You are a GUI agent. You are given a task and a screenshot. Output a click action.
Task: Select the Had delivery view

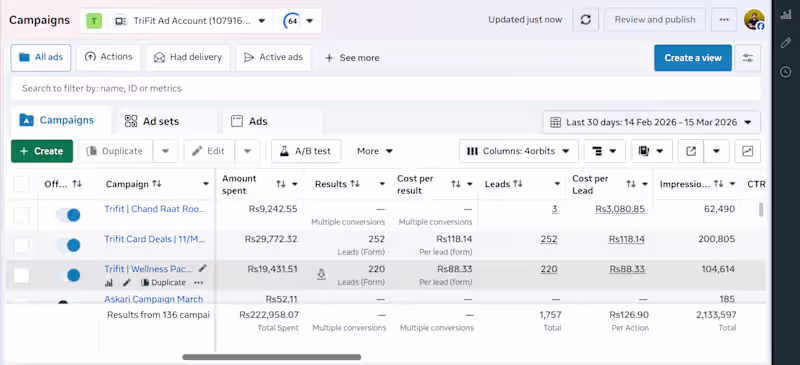point(188,57)
